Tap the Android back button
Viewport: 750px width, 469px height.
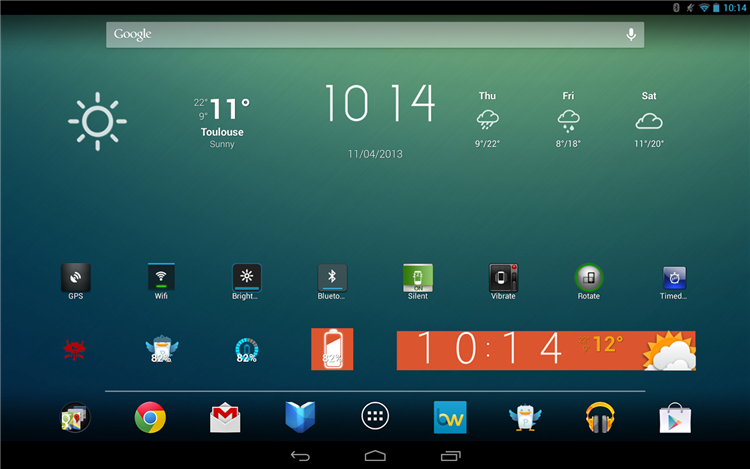(x=300, y=456)
